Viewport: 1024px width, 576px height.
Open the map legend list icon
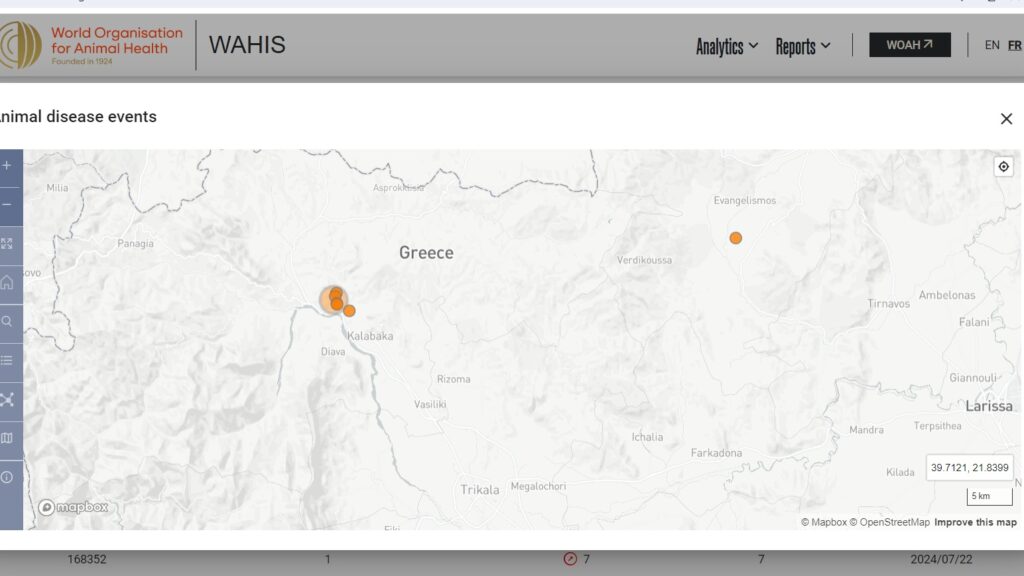click(7, 361)
